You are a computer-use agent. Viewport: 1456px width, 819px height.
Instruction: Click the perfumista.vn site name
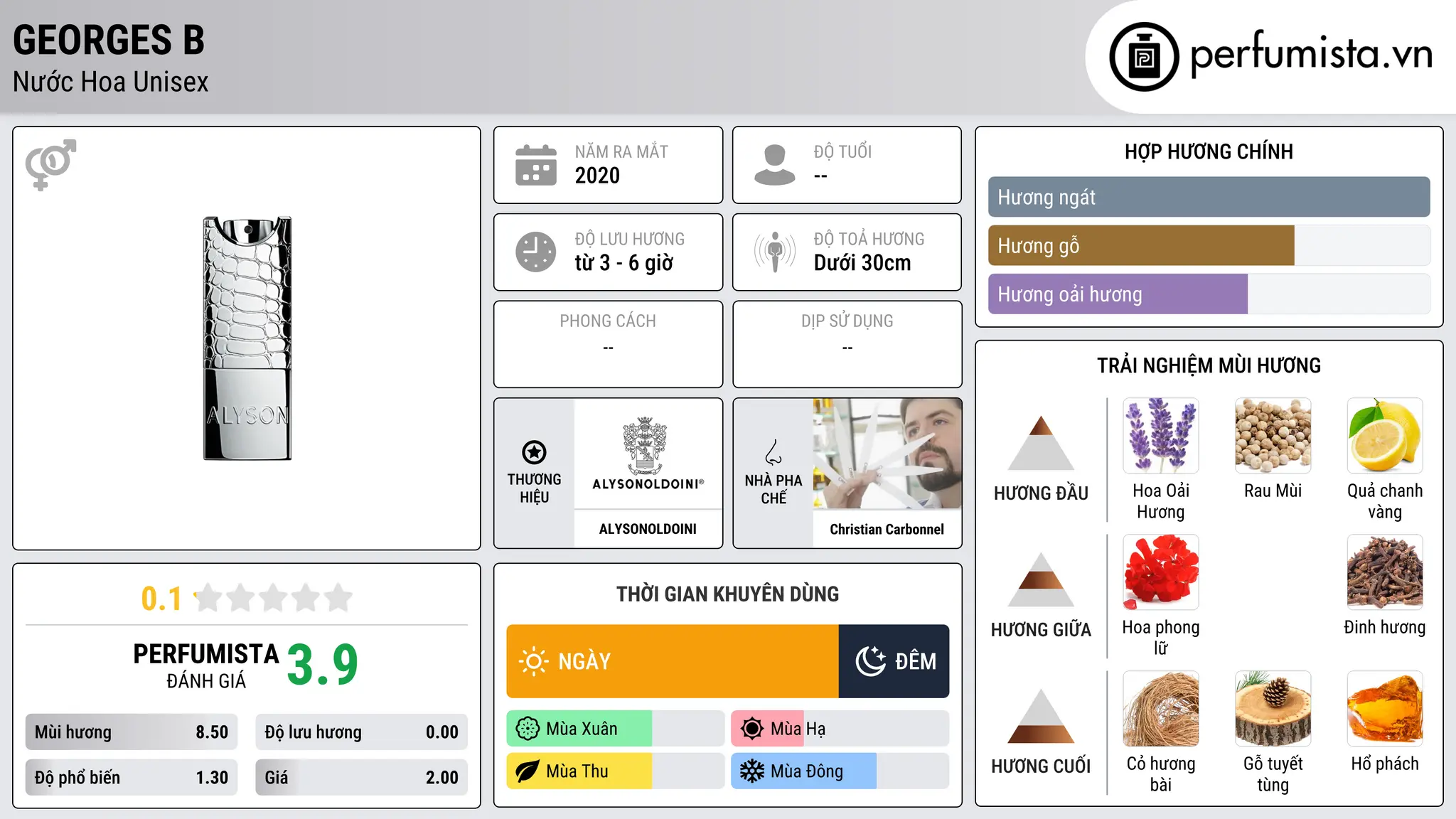coord(1312,54)
